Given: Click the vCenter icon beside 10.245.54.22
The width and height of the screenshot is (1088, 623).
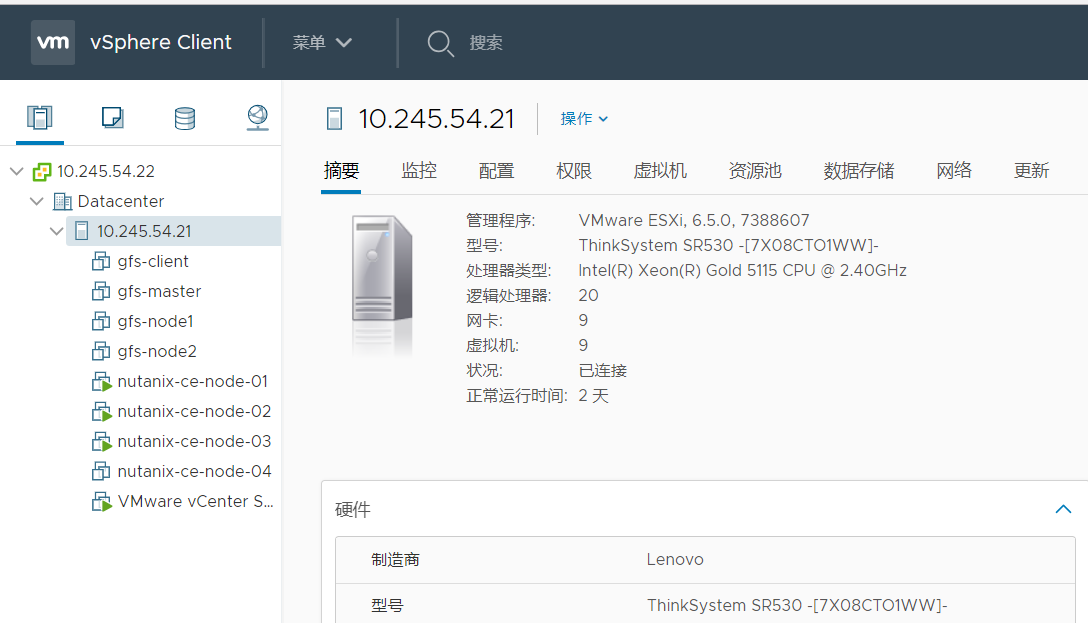Looking at the screenshot, I should point(42,171).
